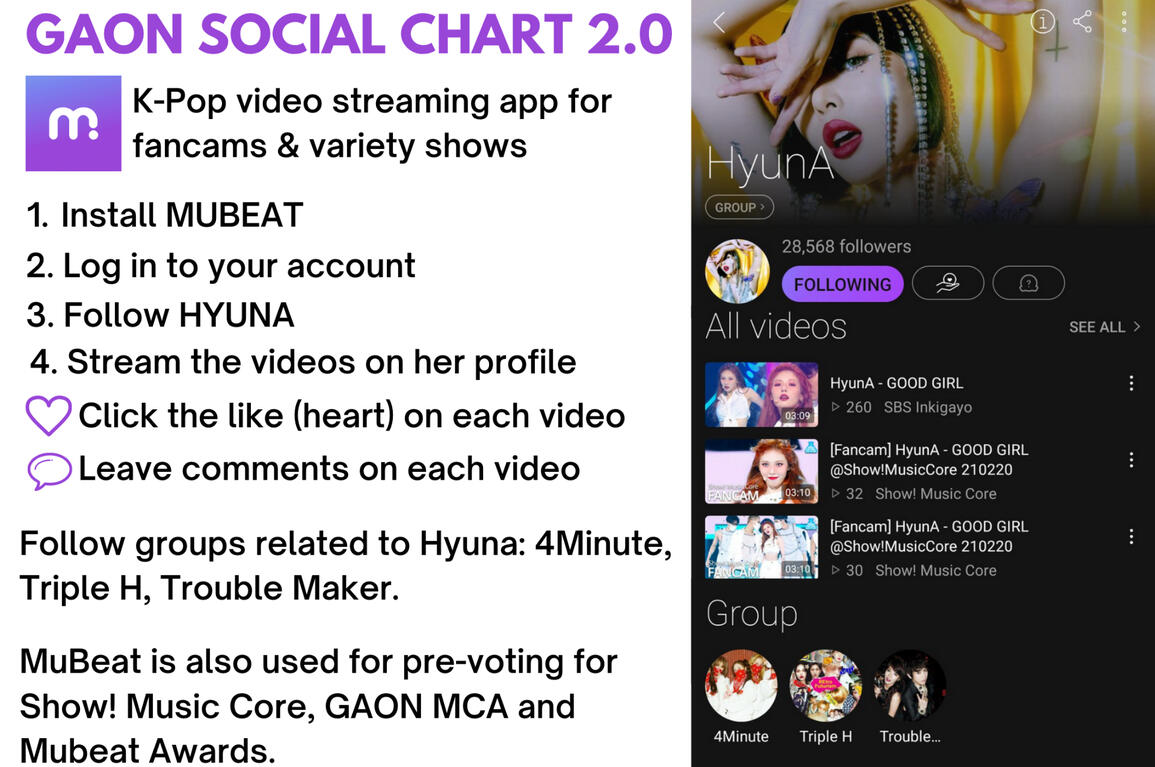
Task: Open the Fancam video with 30 plays
Action: [x=762, y=547]
